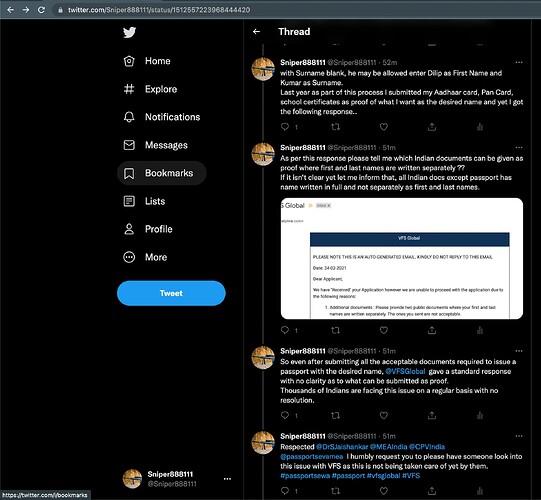Click the Twitter bird logo
Image resolution: width=541 pixels, height=500 pixels.
tap(129, 32)
